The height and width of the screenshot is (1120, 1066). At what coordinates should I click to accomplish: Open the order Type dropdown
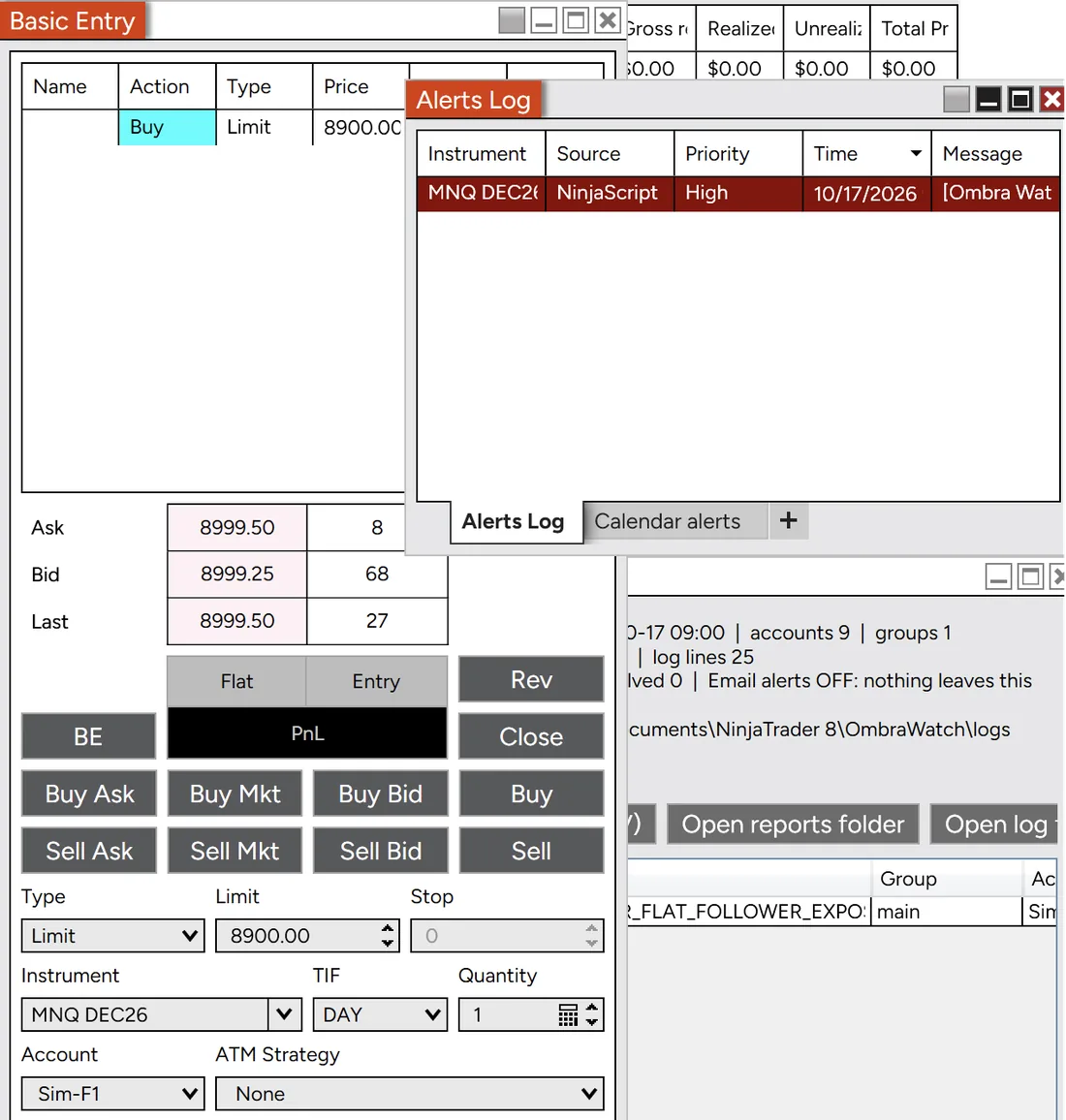point(112,936)
